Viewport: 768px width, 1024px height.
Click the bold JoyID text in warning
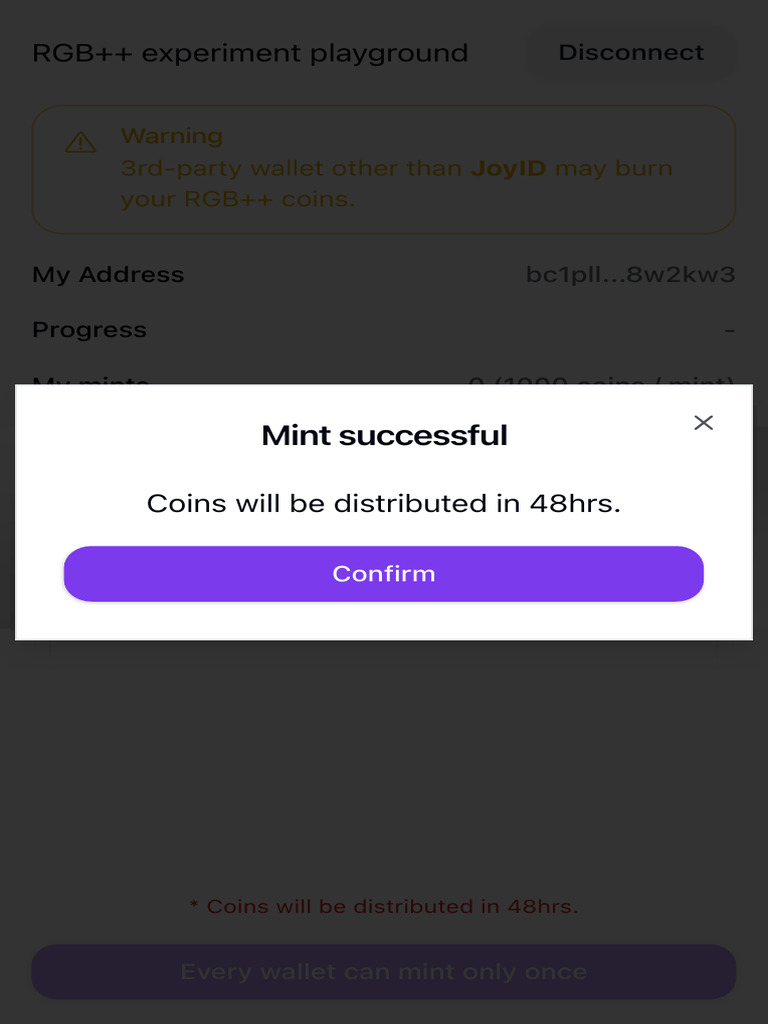pos(509,168)
